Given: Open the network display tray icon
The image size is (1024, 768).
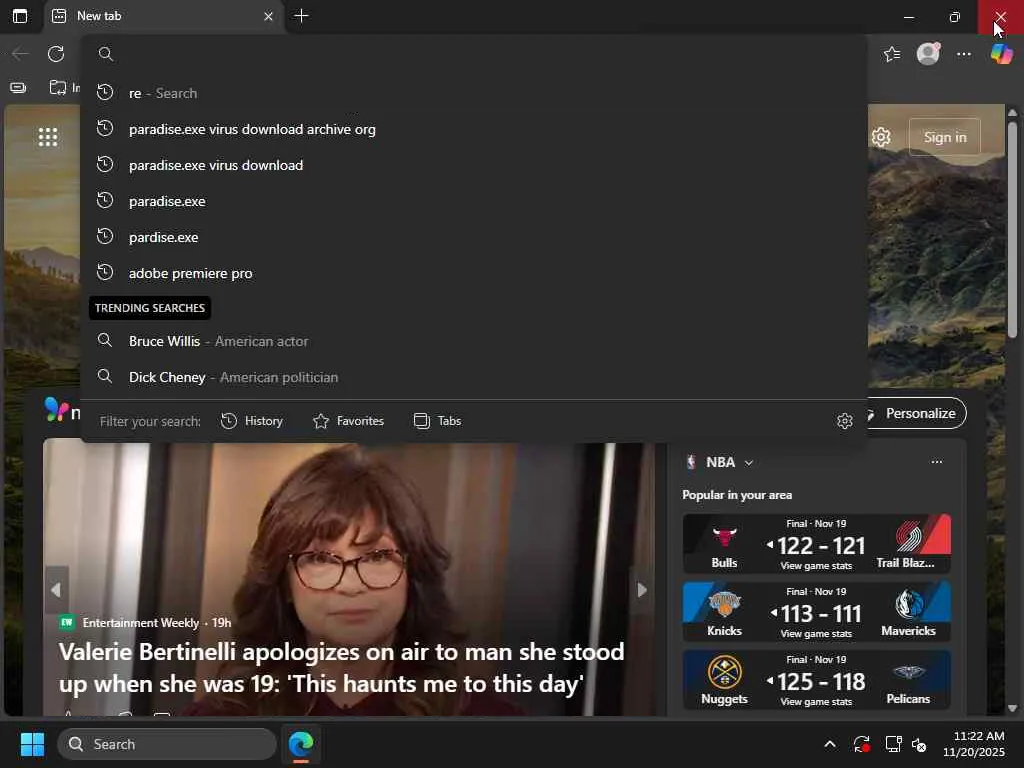Looking at the screenshot, I should [893, 744].
